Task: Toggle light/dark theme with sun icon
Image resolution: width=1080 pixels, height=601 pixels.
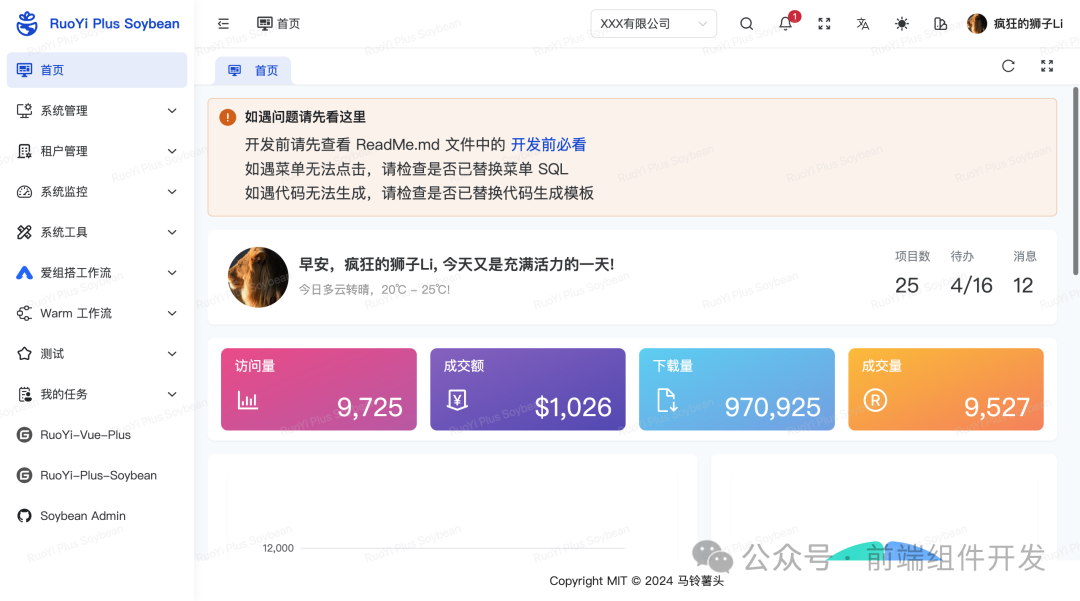Action: click(x=901, y=23)
